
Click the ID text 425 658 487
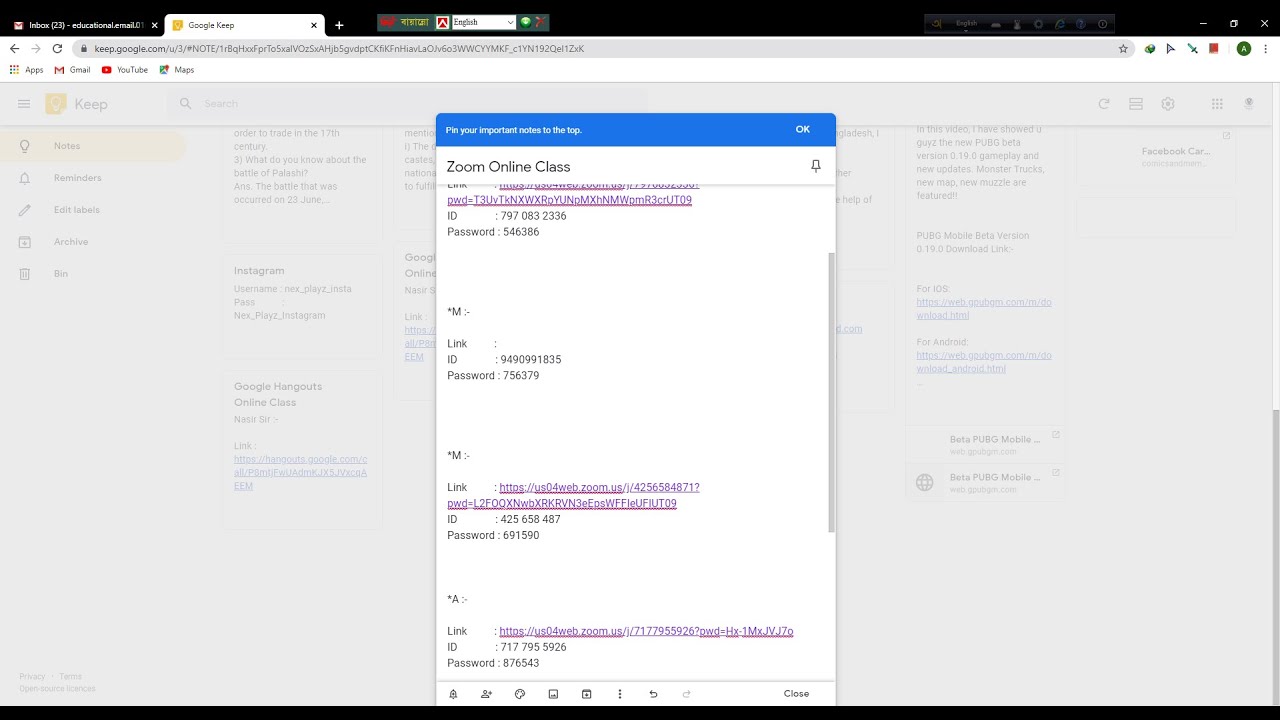[530, 520]
